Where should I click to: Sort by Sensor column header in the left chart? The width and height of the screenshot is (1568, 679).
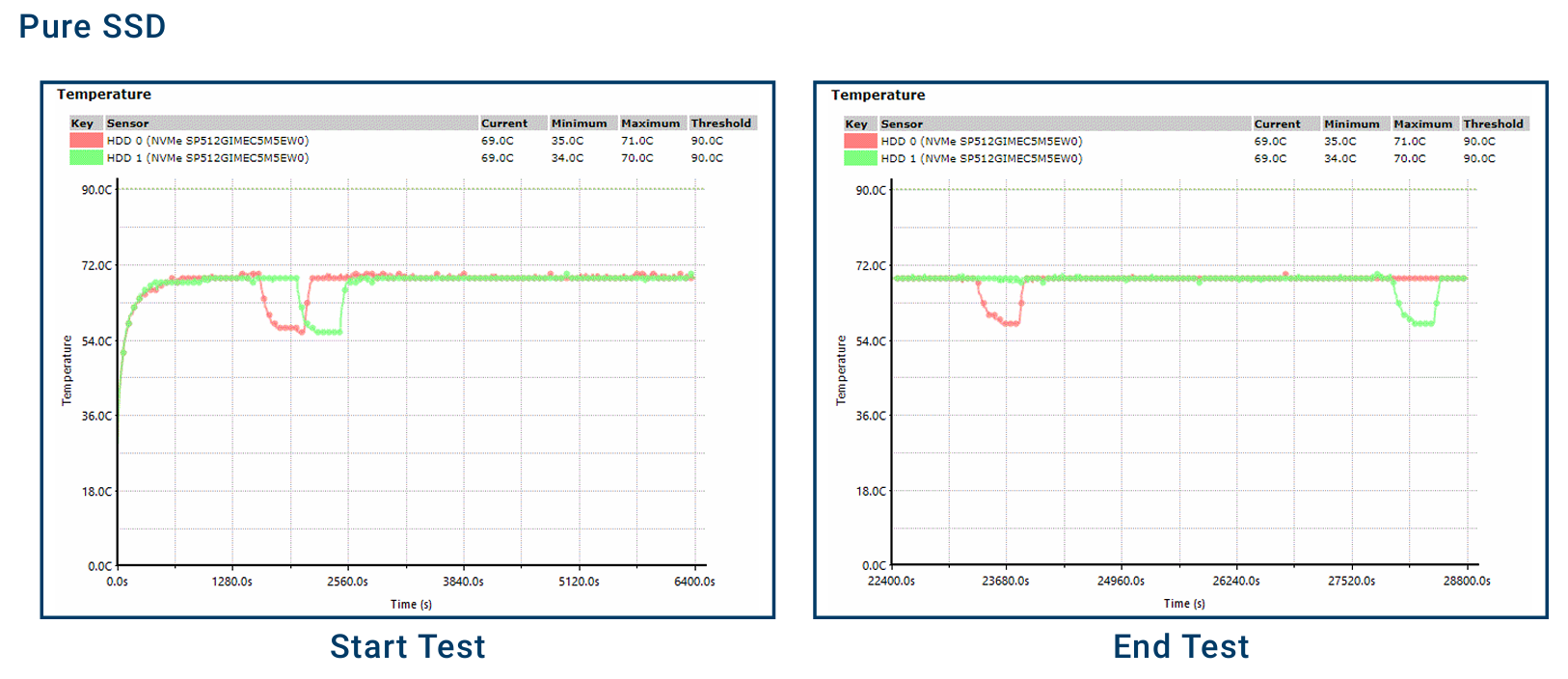tap(128, 123)
